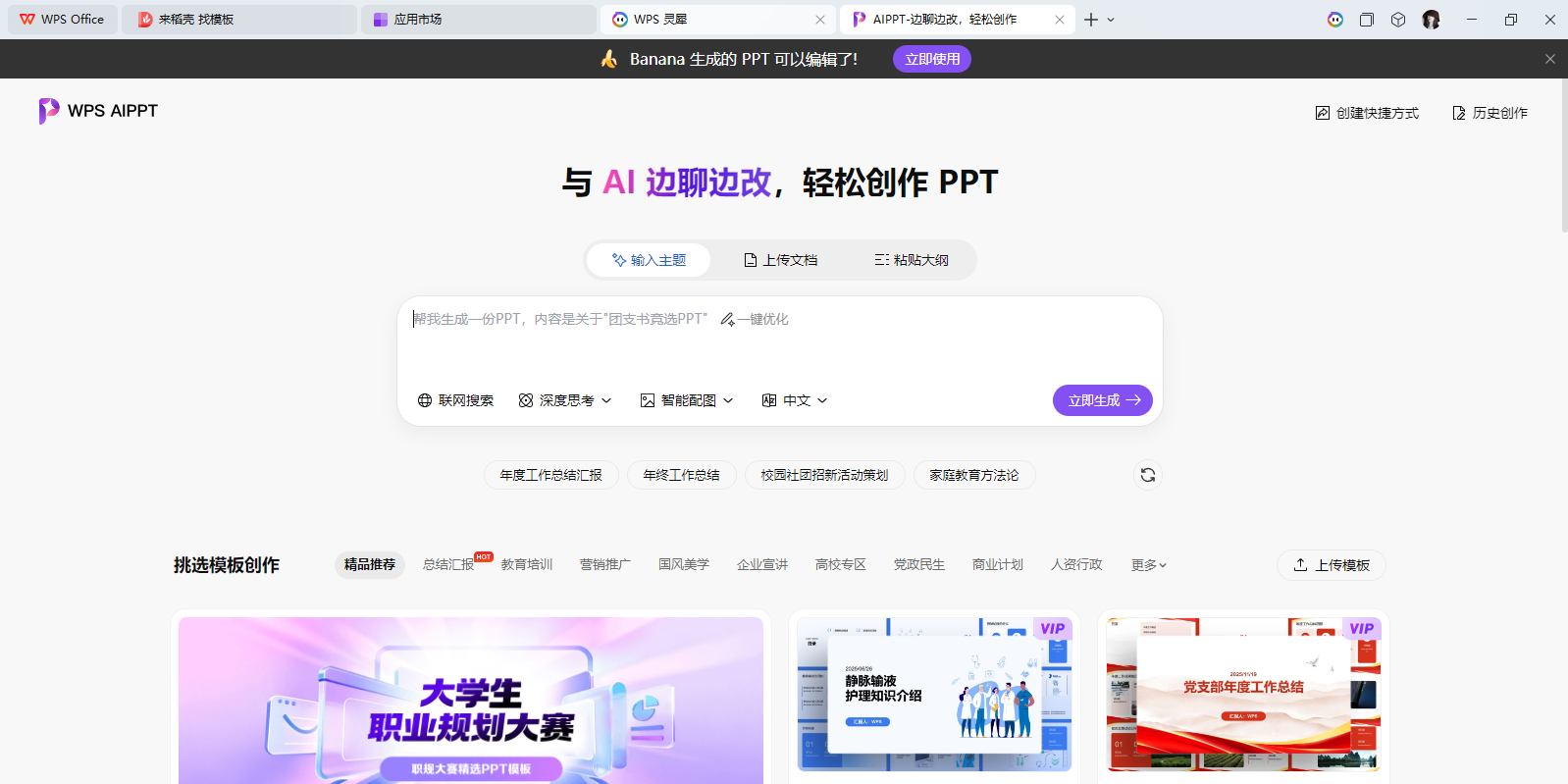Click the one-click optimize pen icon
1568x784 pixels.
(x=728, y=320)
